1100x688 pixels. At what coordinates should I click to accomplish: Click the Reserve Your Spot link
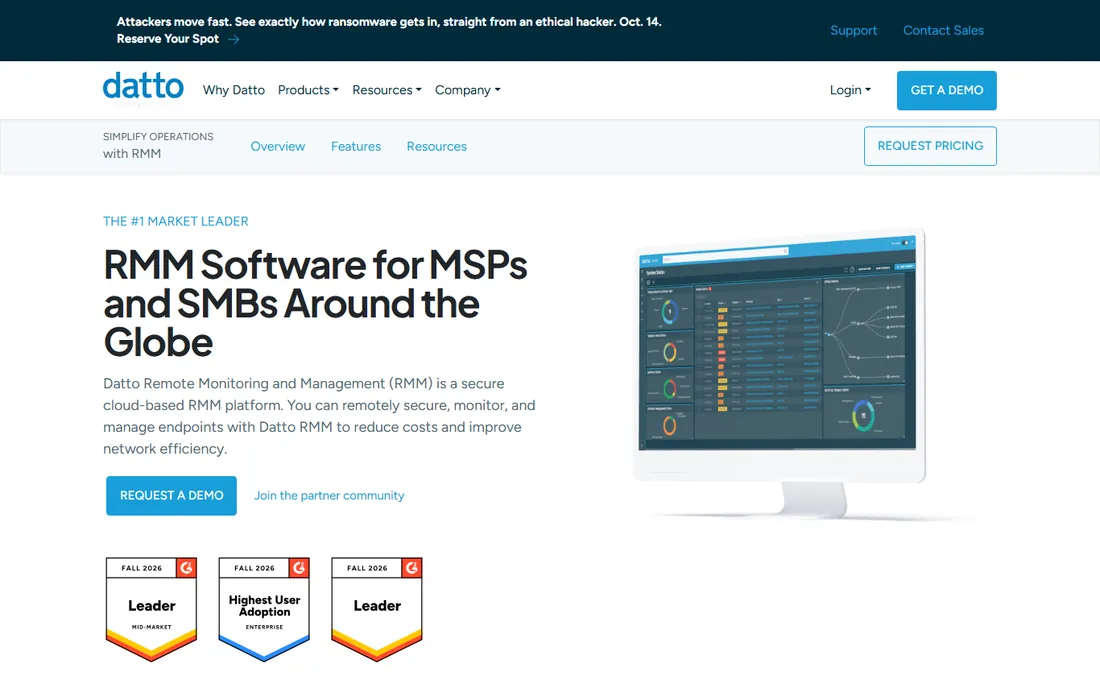[168, 39]
